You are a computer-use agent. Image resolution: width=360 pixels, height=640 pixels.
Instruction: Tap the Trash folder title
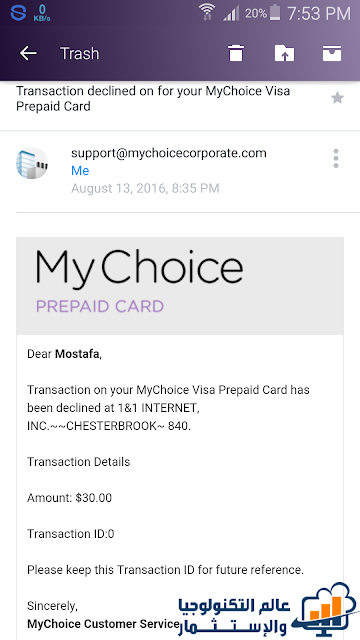80,53
